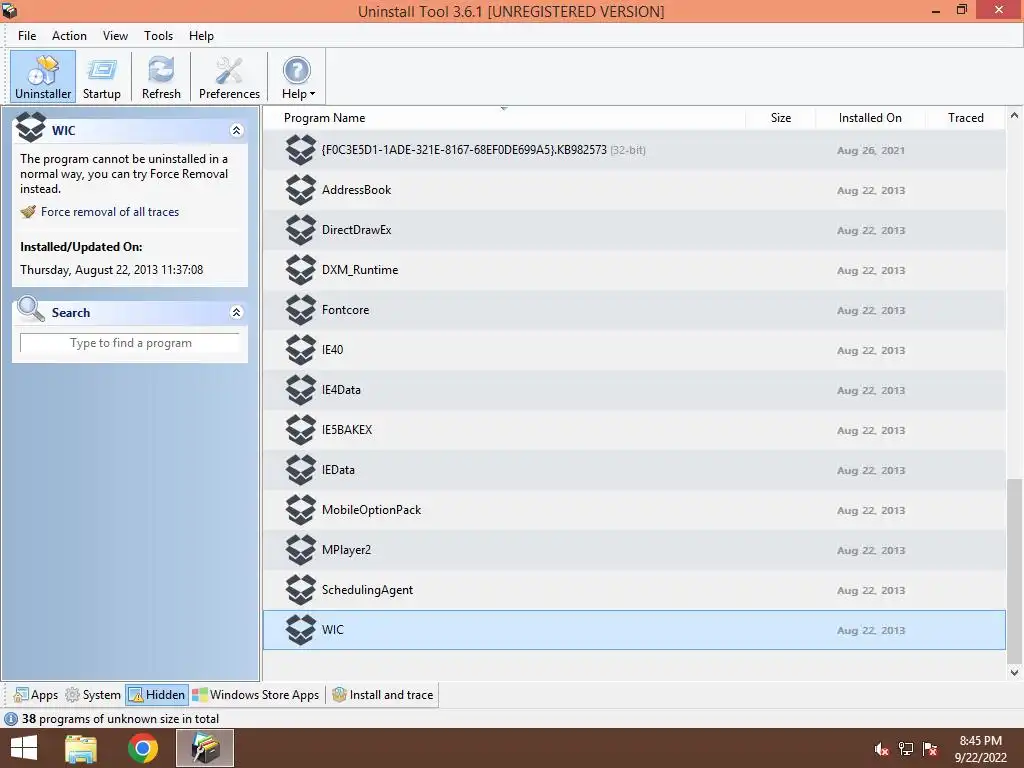This screenshot has width=1024, height=768.
Task: Click the MPlayer2 program icon
Action: pyautogui.click(x=301, y=550)
